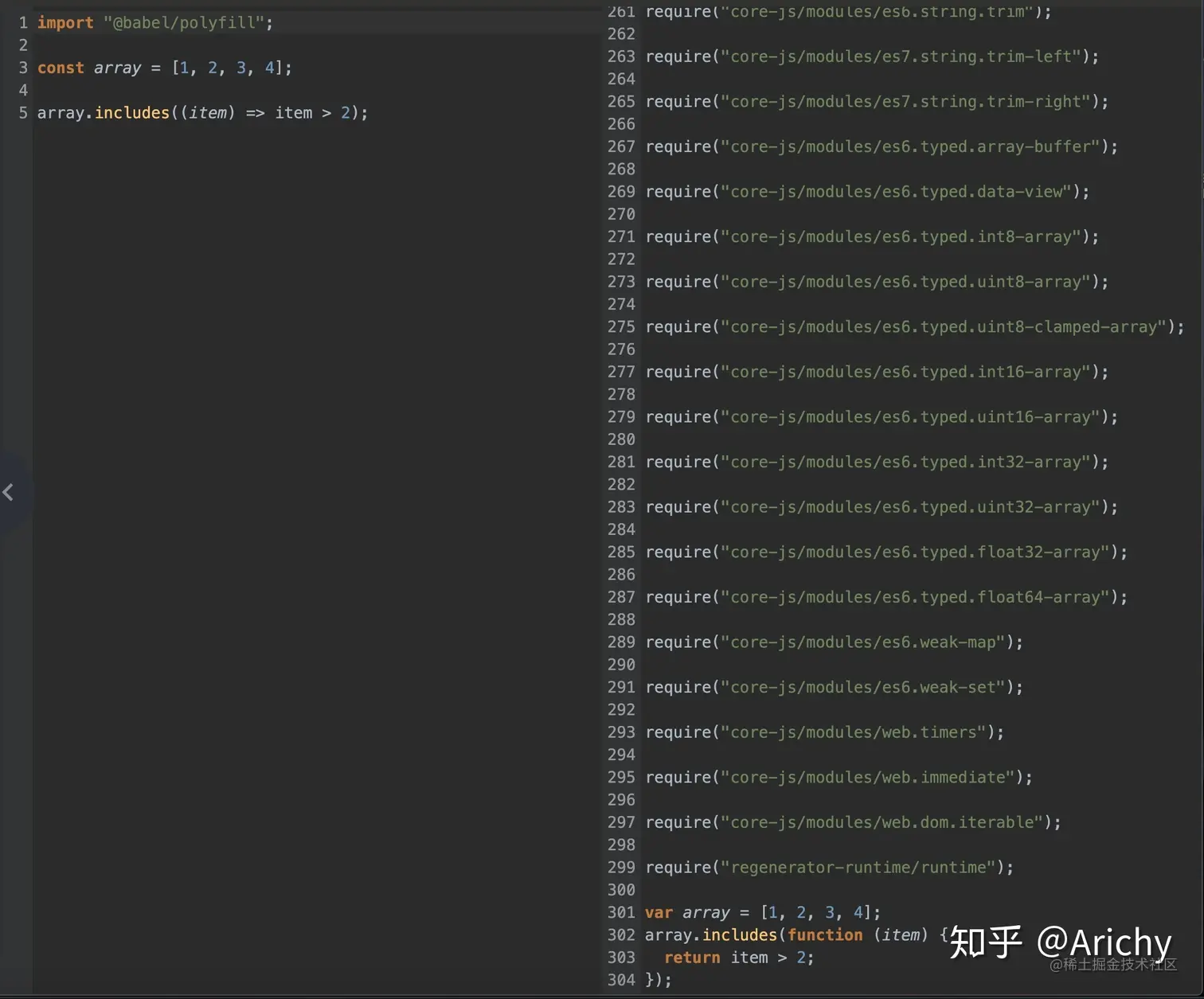Click the closing '});' on output line 304
Screen dimensions: 1204x999
[659, 980]
